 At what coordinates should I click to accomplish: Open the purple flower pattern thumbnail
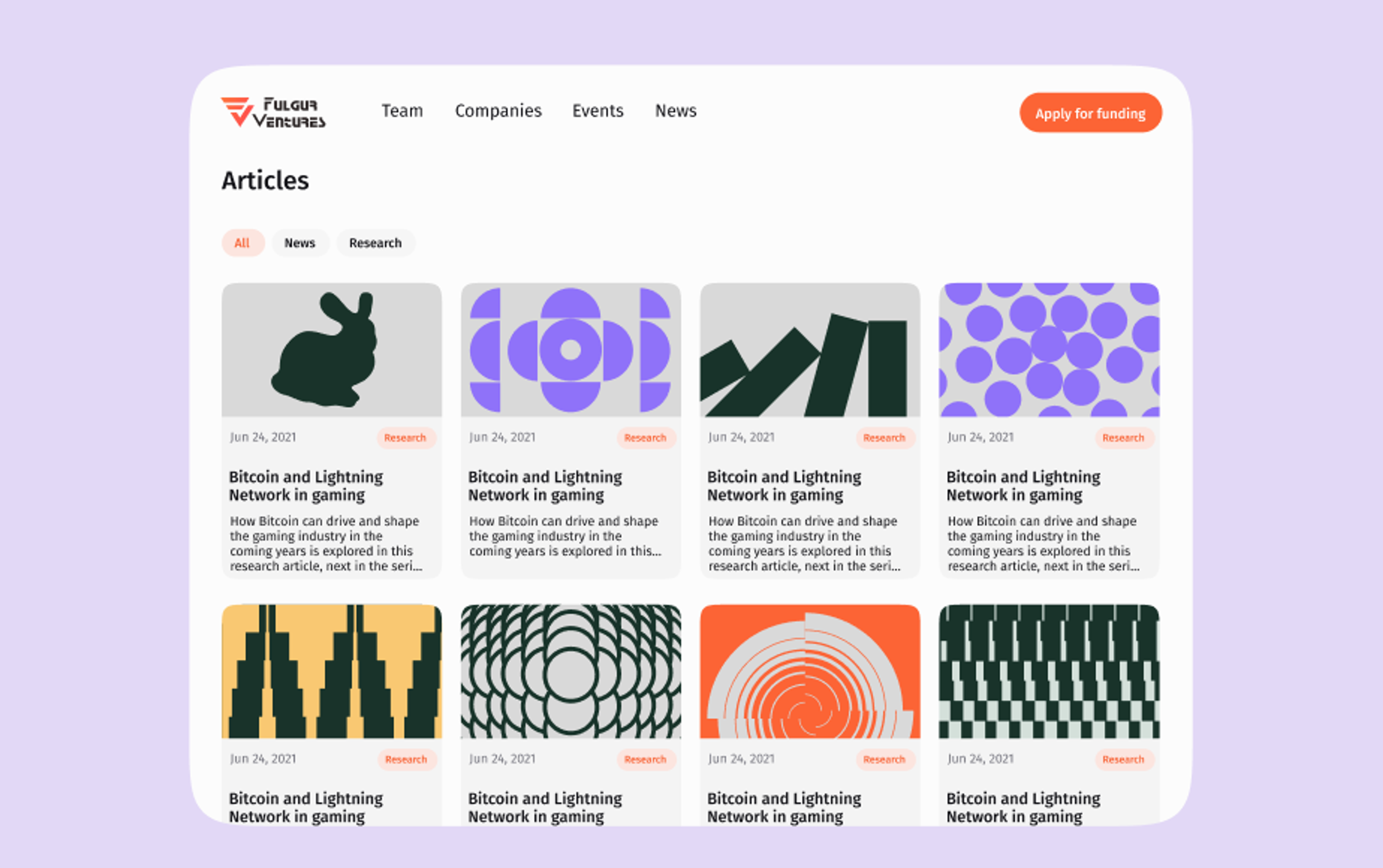(x=570, y=350)
